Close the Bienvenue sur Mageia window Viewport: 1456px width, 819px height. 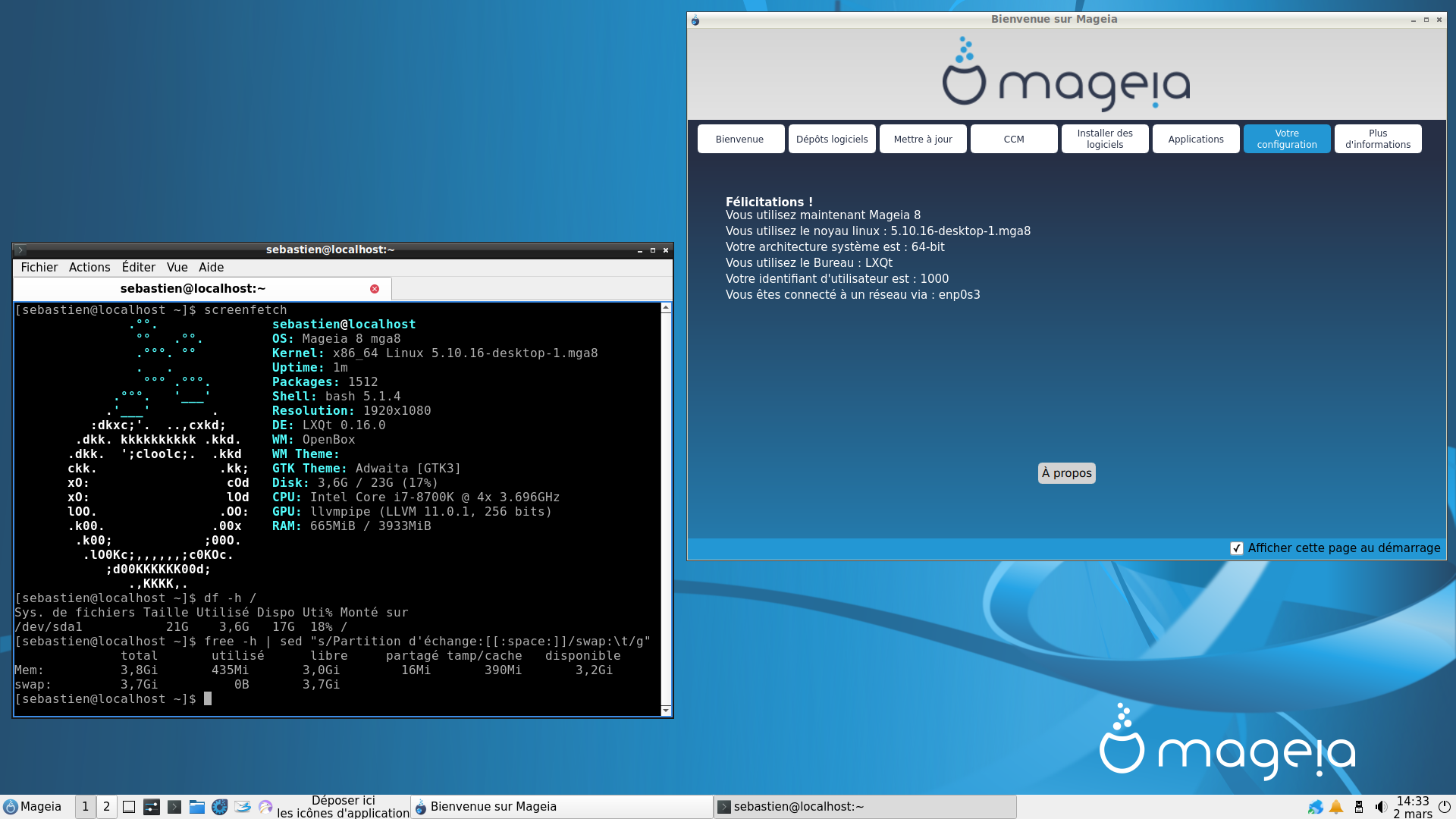1439,20
